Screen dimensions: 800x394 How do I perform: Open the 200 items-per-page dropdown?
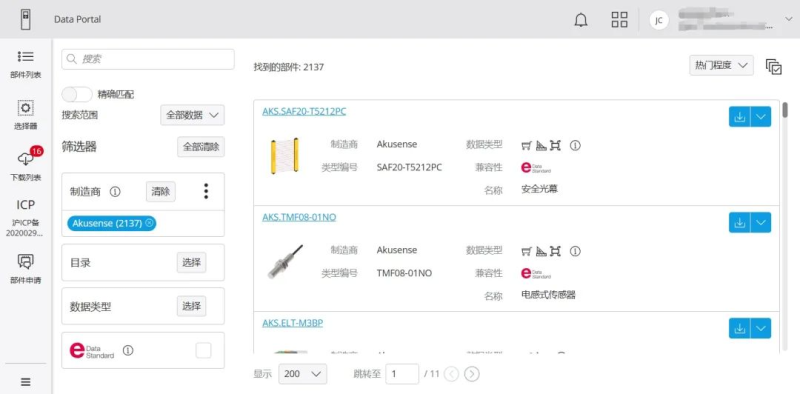tap(303, 374)
